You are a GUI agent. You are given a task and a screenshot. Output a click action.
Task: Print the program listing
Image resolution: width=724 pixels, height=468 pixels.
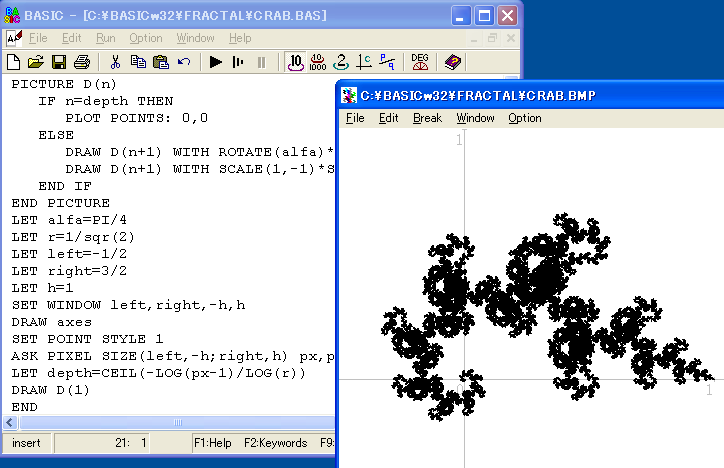[x=82, y=62]
